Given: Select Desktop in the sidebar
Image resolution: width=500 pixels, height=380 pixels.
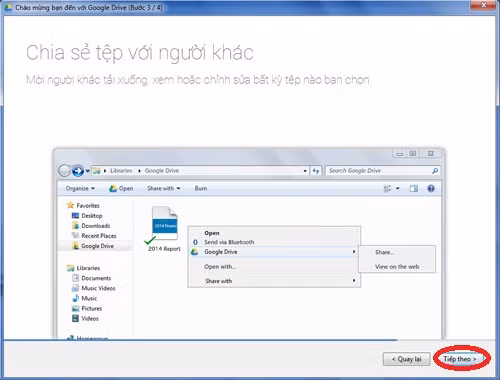Looking at the screenshot, I should 91,216.
